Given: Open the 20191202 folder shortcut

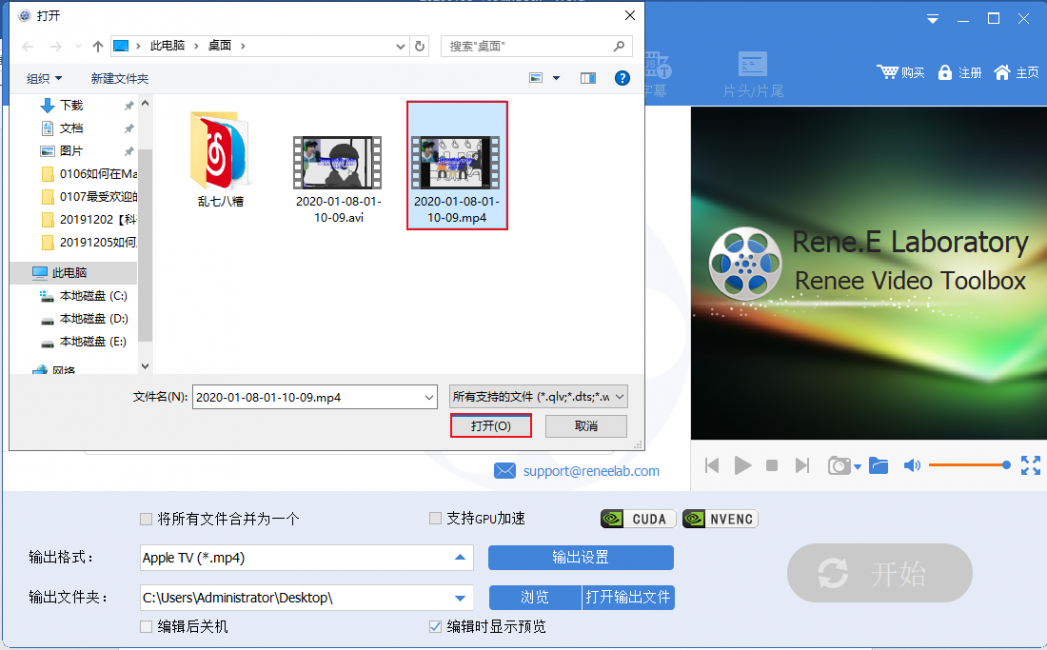Looking at the screenshot, I should coord(89,219).
